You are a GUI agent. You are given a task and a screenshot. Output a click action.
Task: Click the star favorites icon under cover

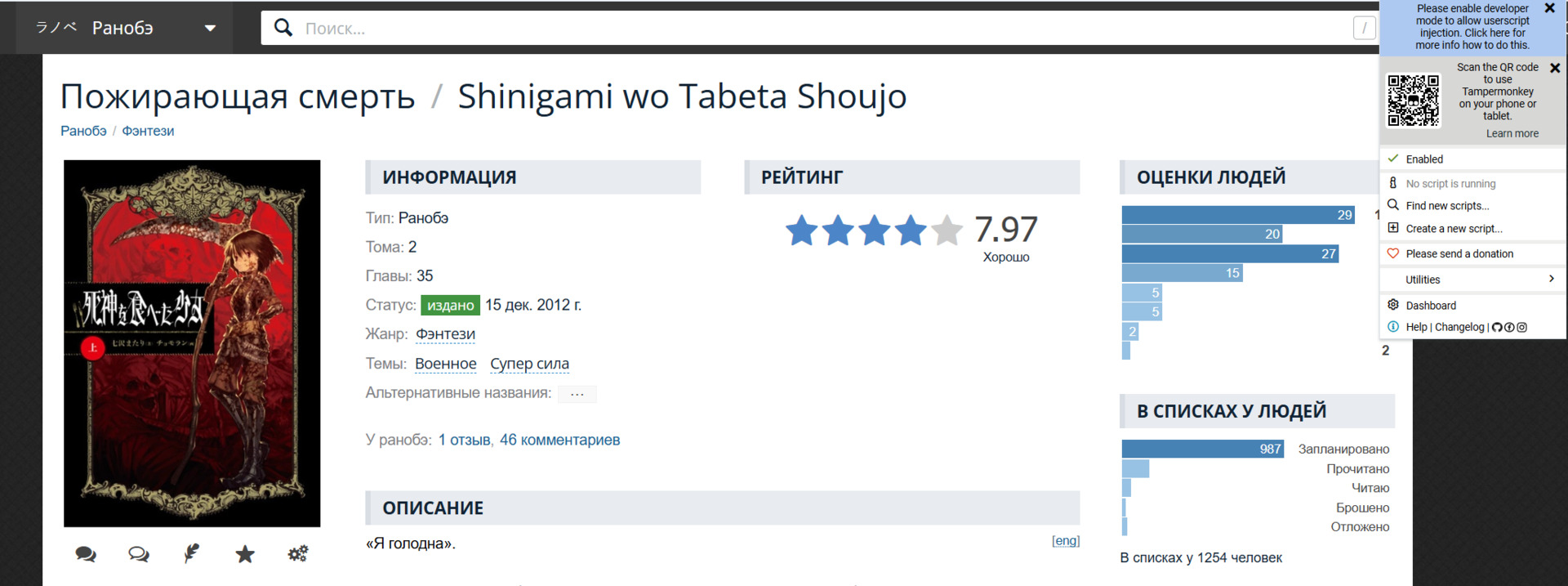pyautogui.click(x=245, y=554)
